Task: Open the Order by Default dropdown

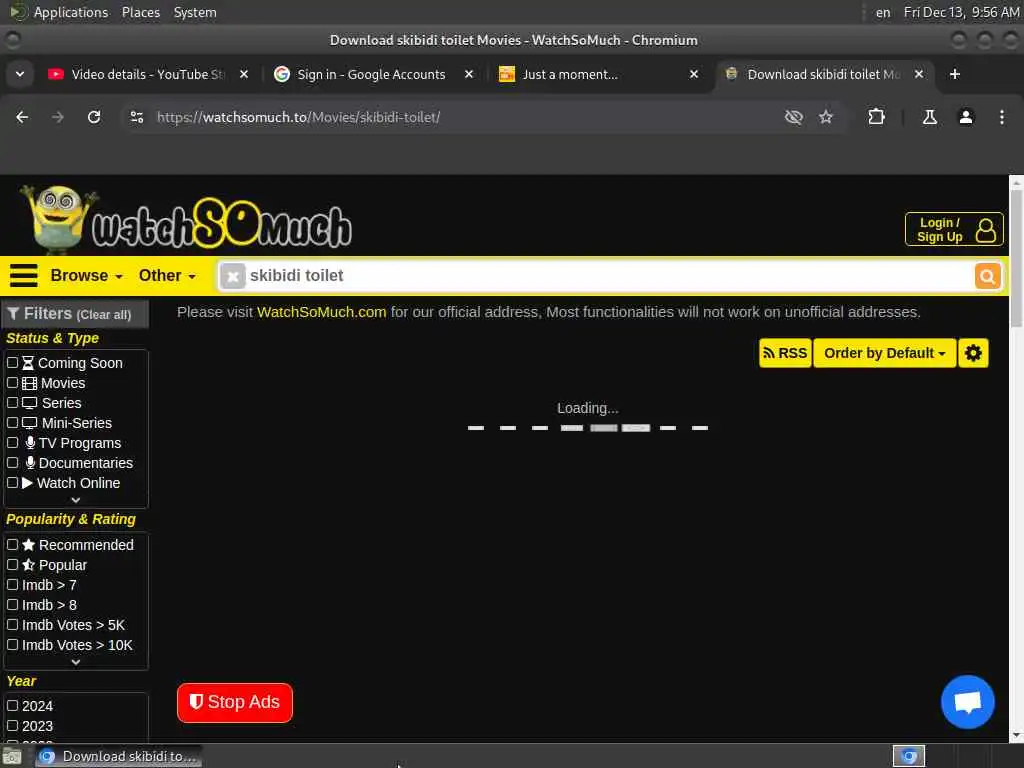Action: point(884,353)
